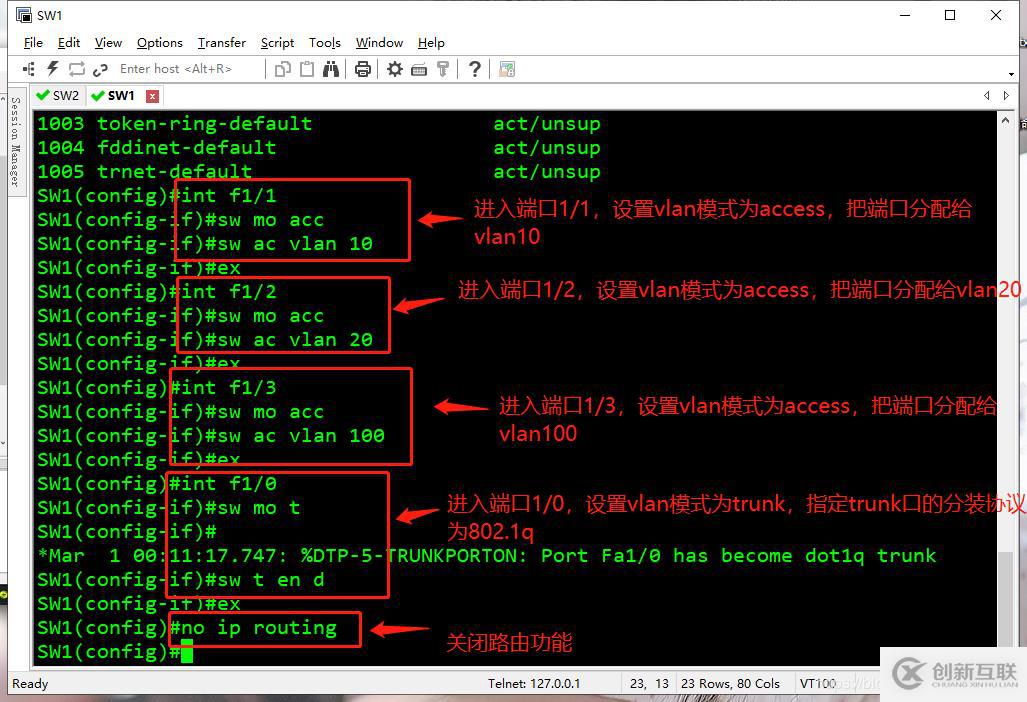The width and height of the screenshot is (1027, 702).
Task: Click the 'int f1/3' command line
Action: [157, 388]
